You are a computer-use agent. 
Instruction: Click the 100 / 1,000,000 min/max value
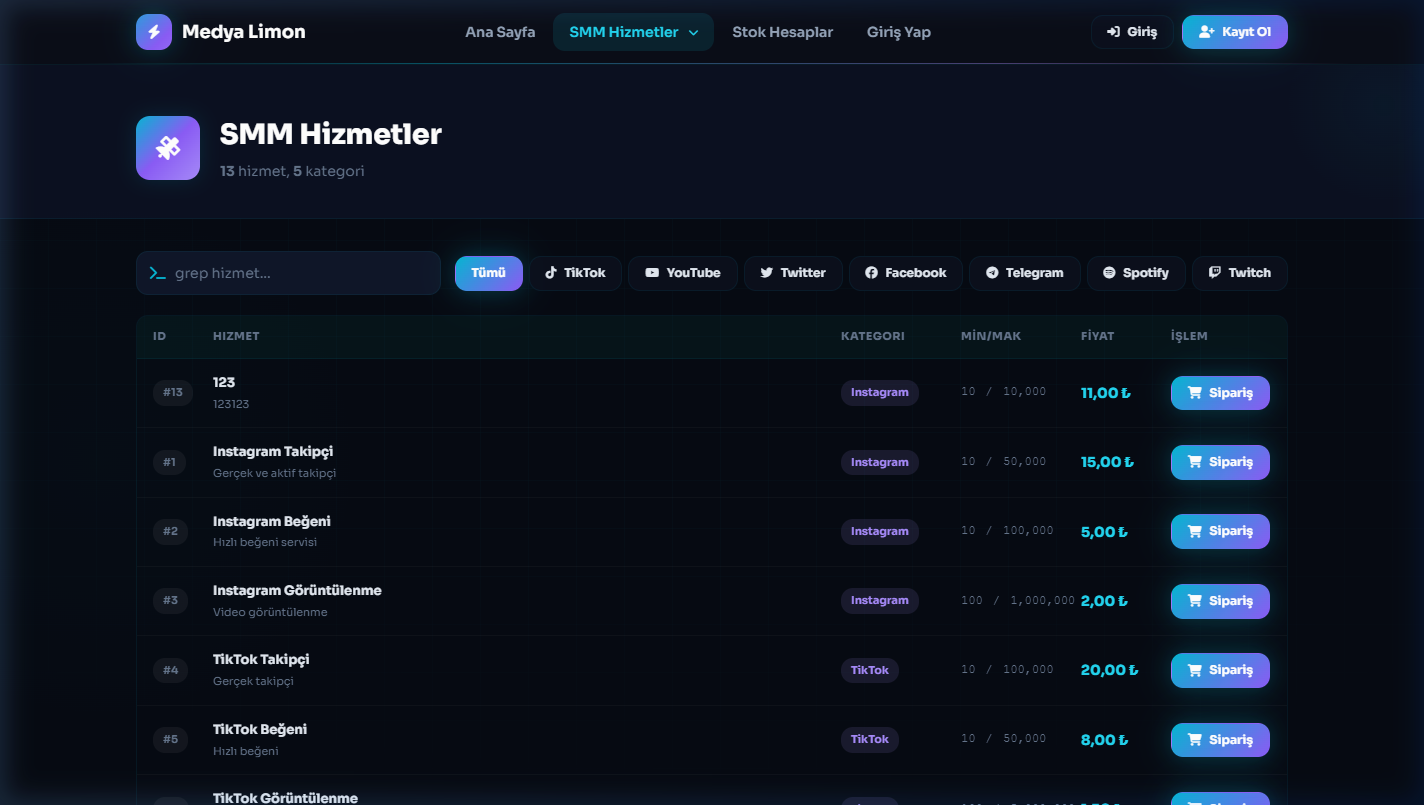click(x=1018, y=601)
